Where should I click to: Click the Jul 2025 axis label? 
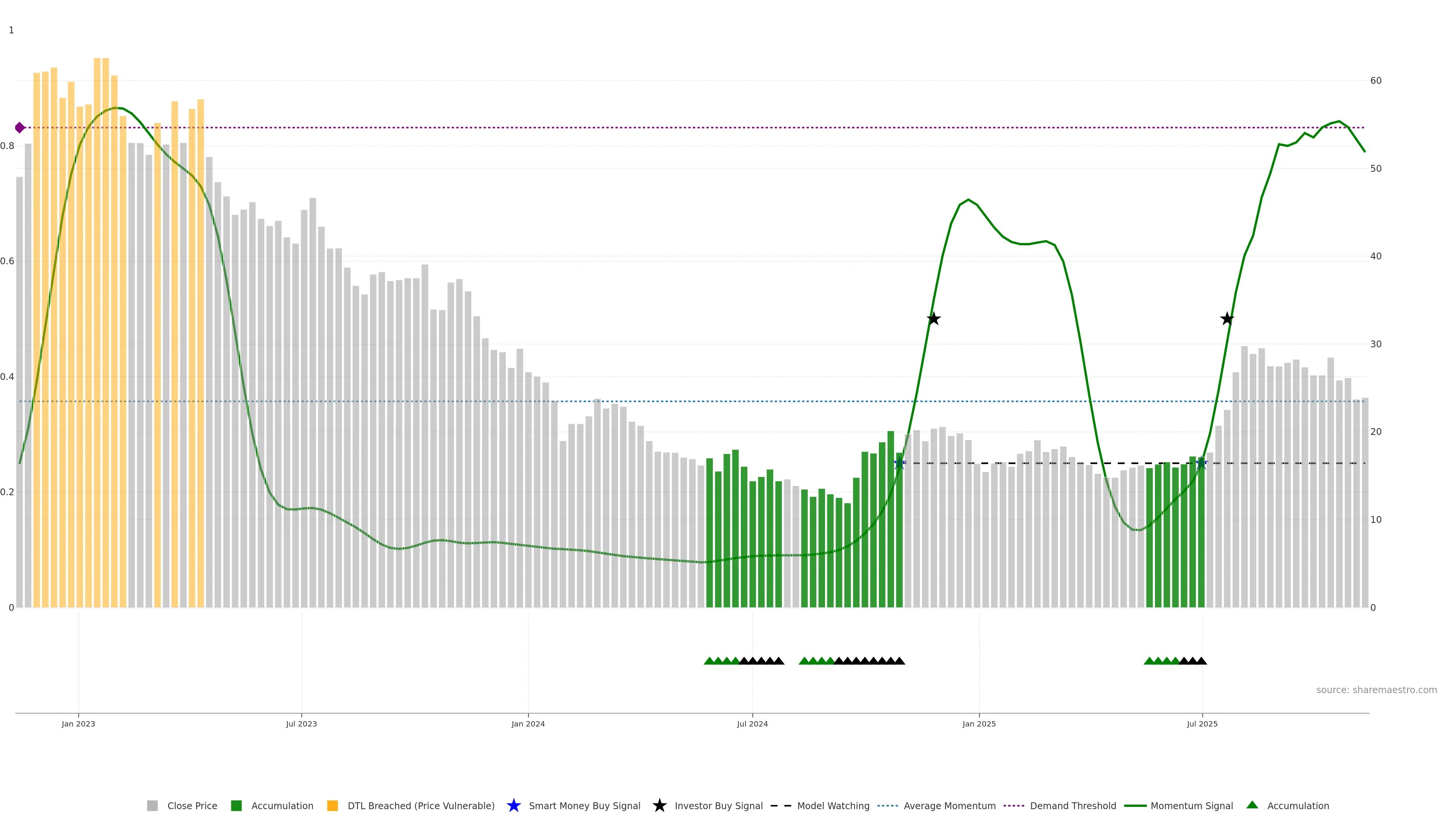(1202, 723)
